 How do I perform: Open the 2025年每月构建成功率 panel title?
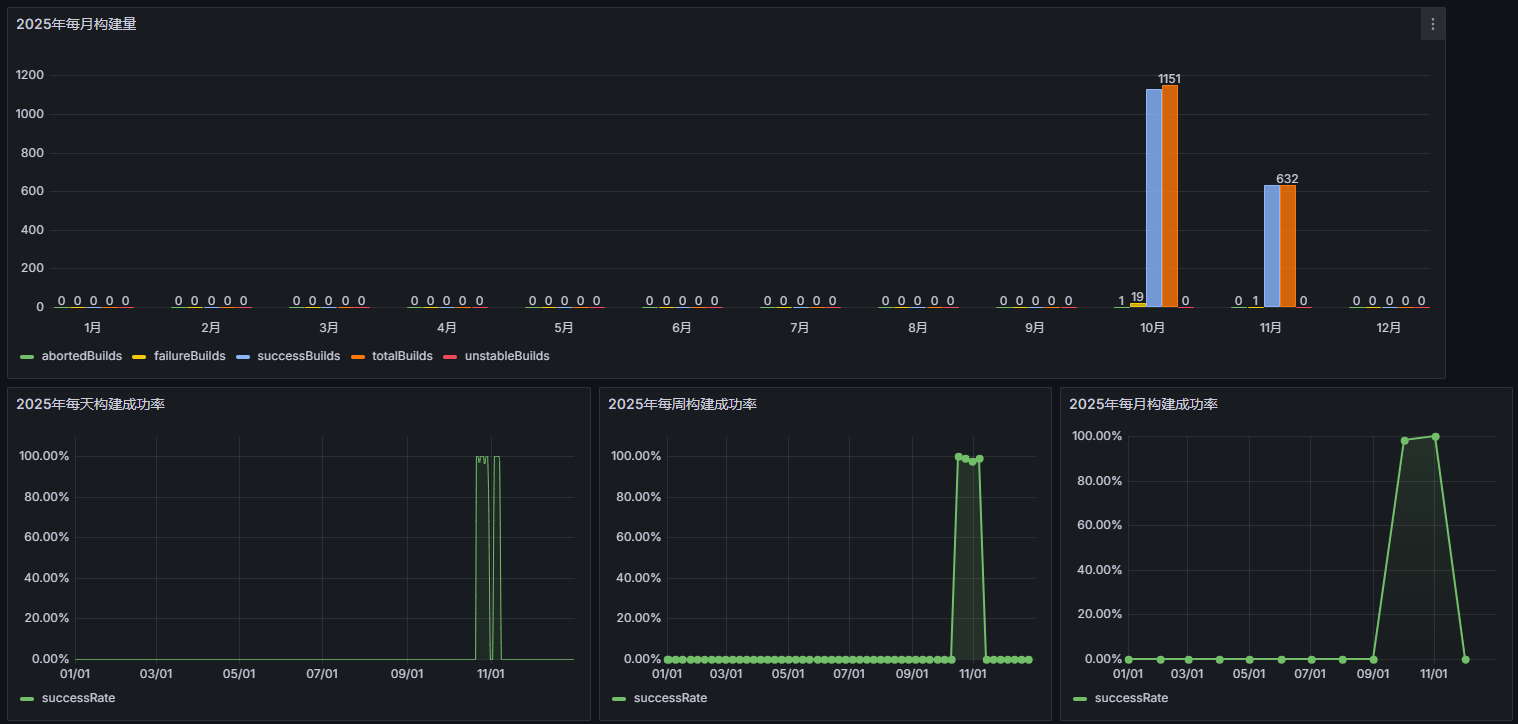[1143, 404]
